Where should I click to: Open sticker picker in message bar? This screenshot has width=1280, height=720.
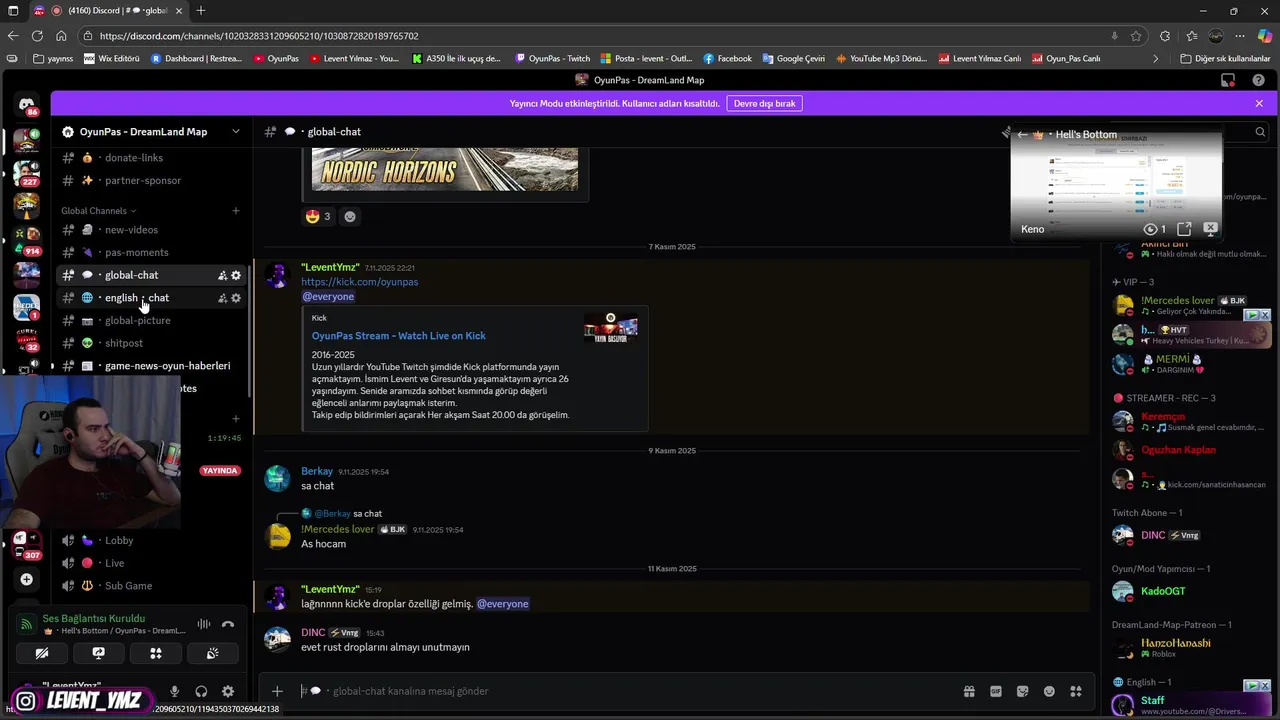pos(1022,691)
